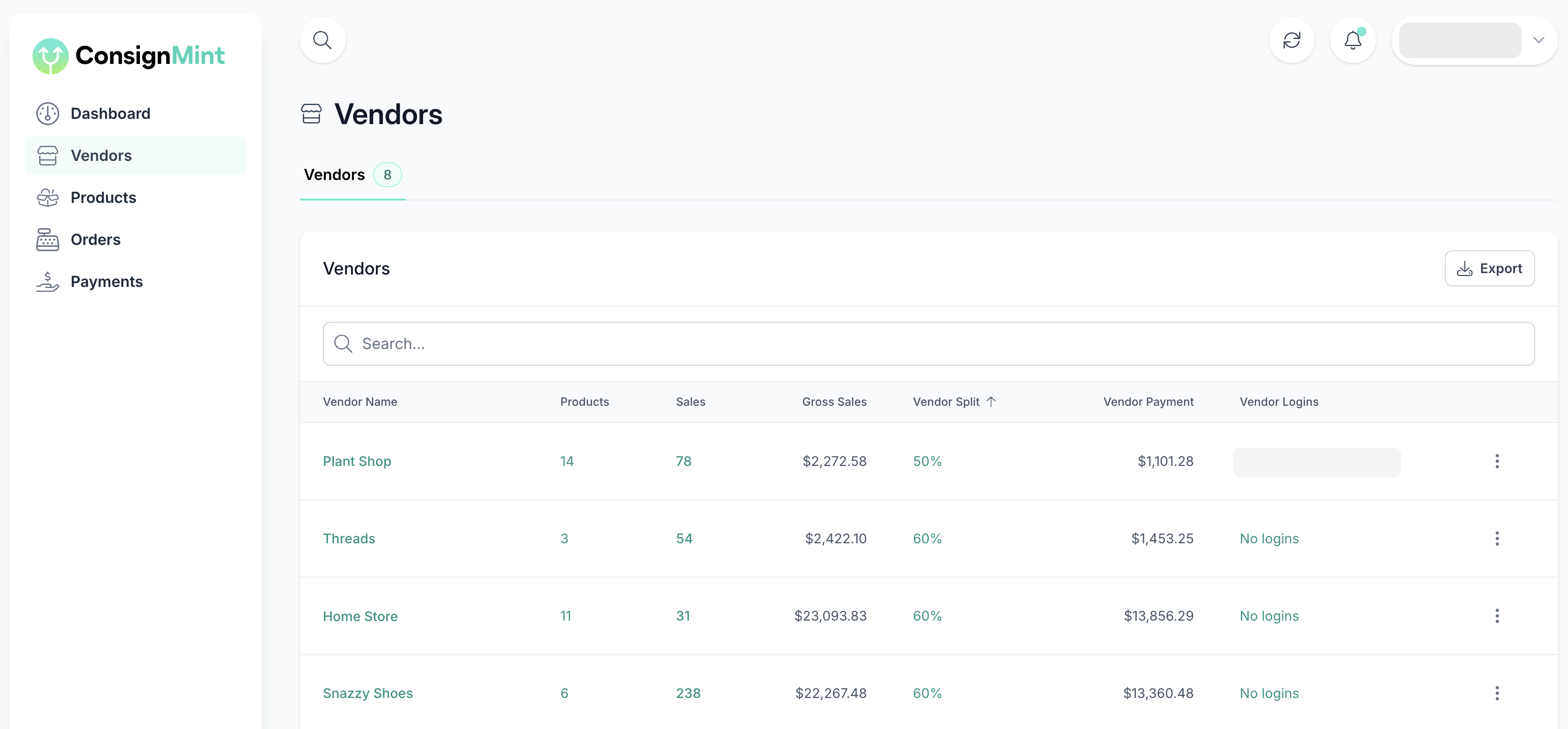Image resolution: width=1568 pixels, height=729 pixels.
Task: Open Plant Shop row options menu
Action: (x=1496, y=461)
